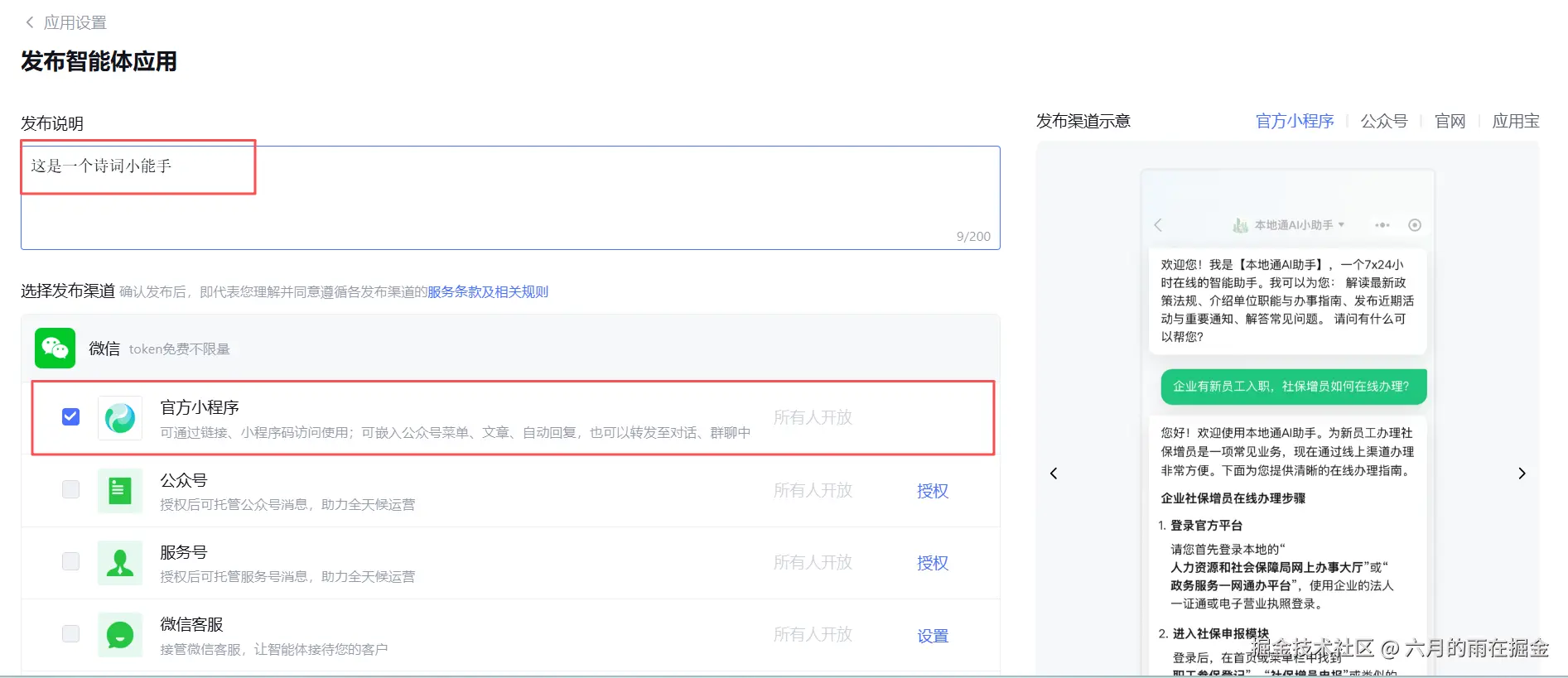Switch to 公众号 preview tab
Image resolution: width=1568 pixels, height=678 pixels.
(1384, 121)
